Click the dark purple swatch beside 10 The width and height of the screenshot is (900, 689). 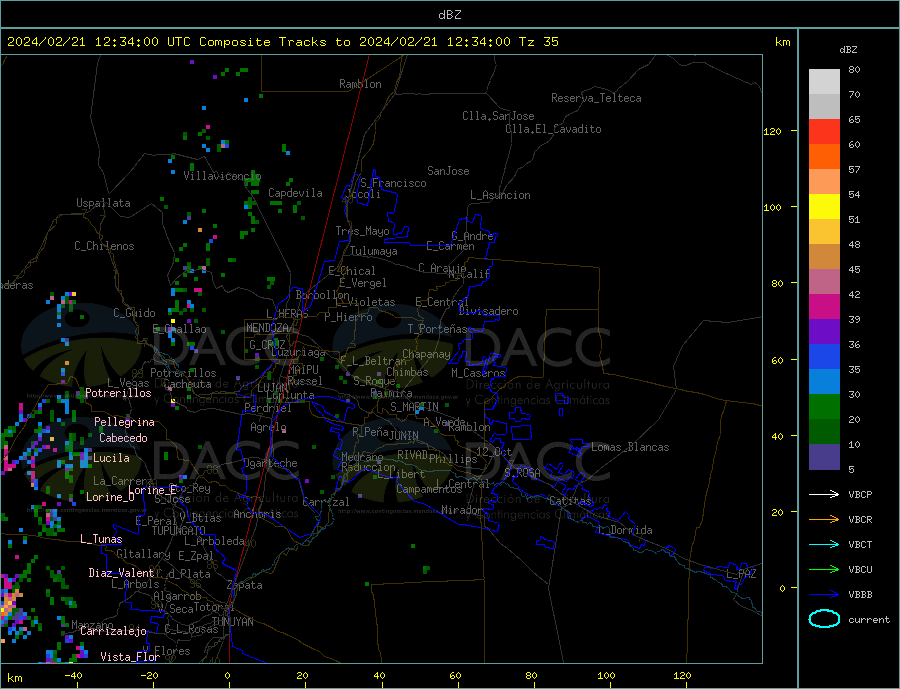point(824,456)
